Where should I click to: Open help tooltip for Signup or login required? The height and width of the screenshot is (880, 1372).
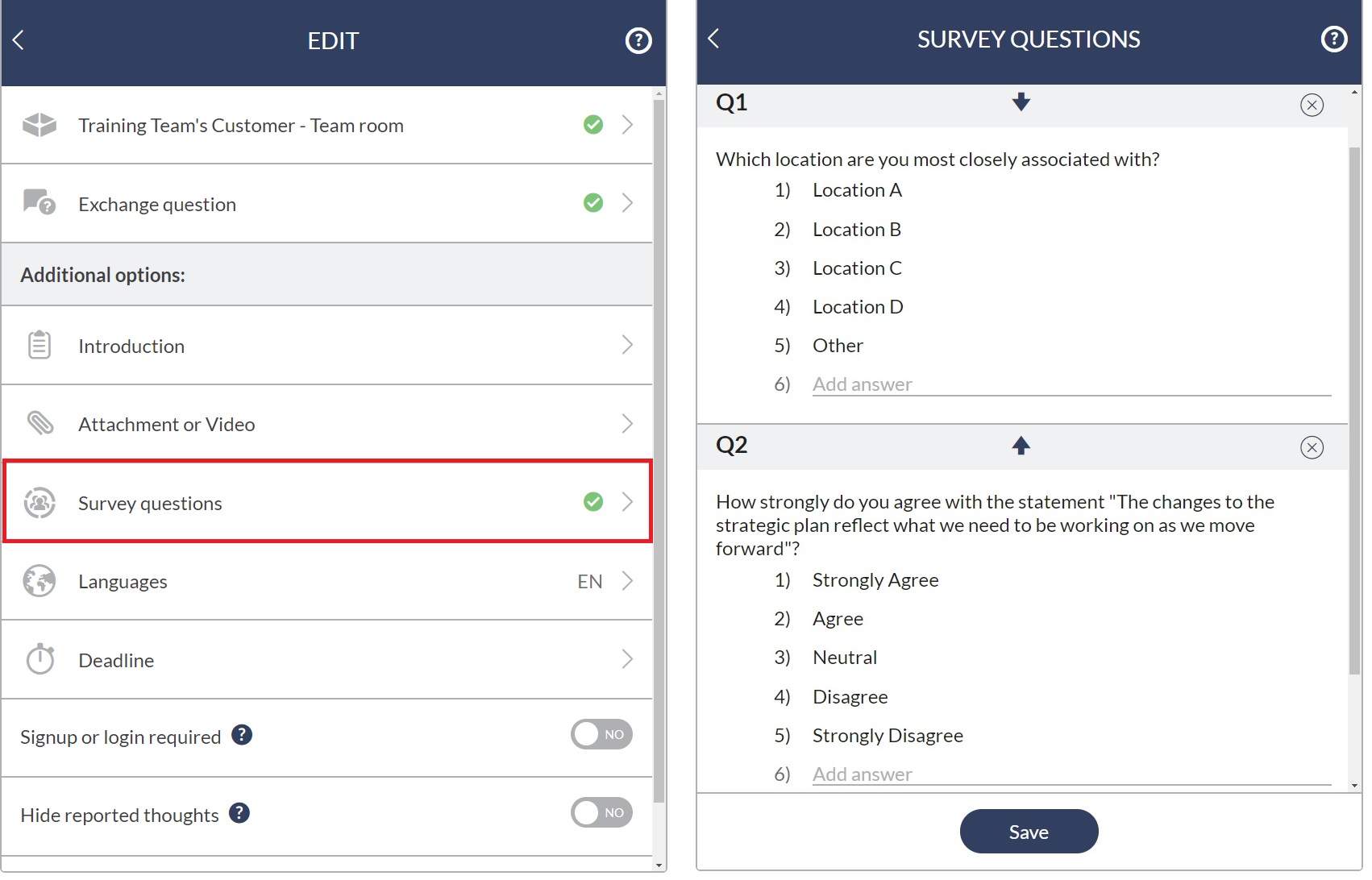coord(242,735)
